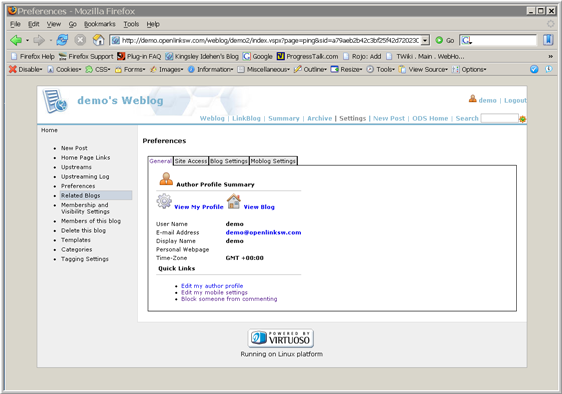Open the File menu
Viewport: 562px width, 394px height.
[x=15, y=24]
